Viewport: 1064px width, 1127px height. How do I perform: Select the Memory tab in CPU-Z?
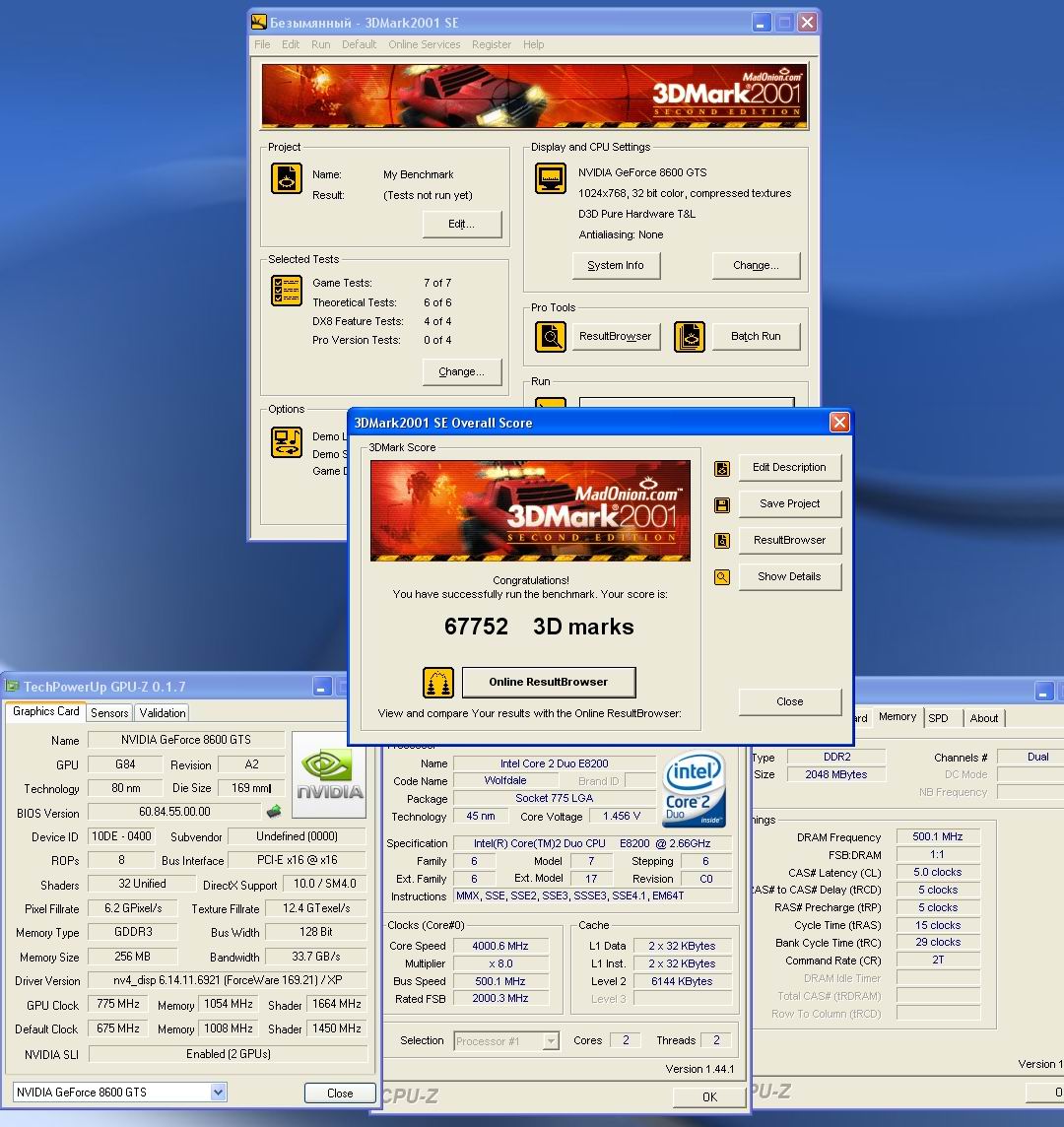(x=898, y=716)
